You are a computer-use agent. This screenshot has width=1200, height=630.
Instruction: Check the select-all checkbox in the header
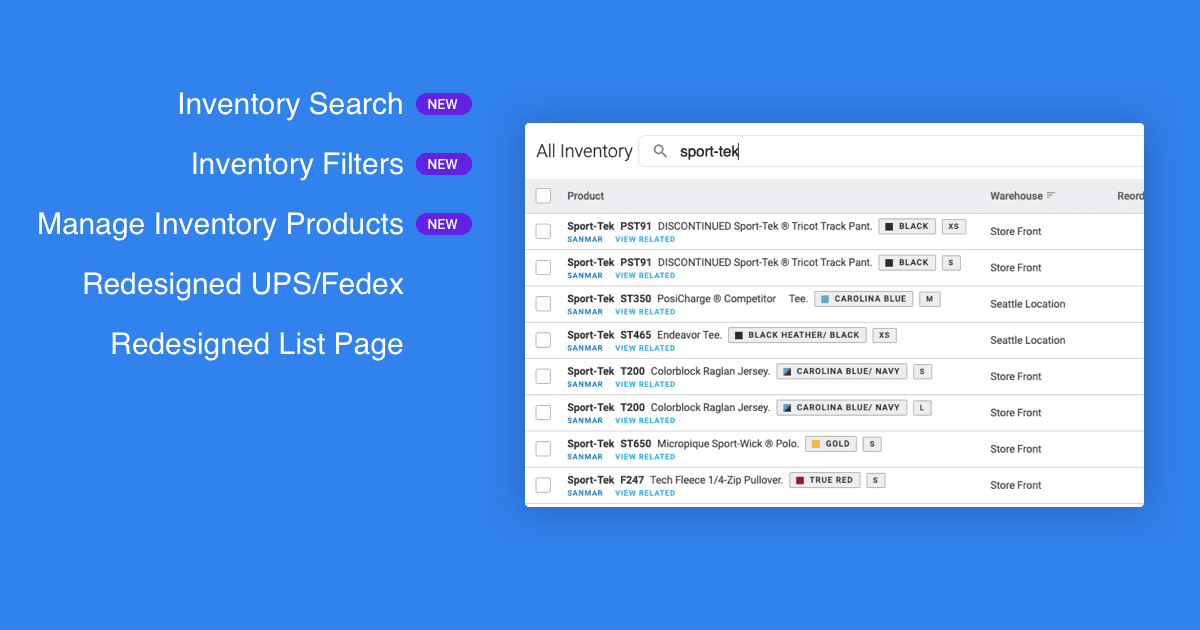543,195
